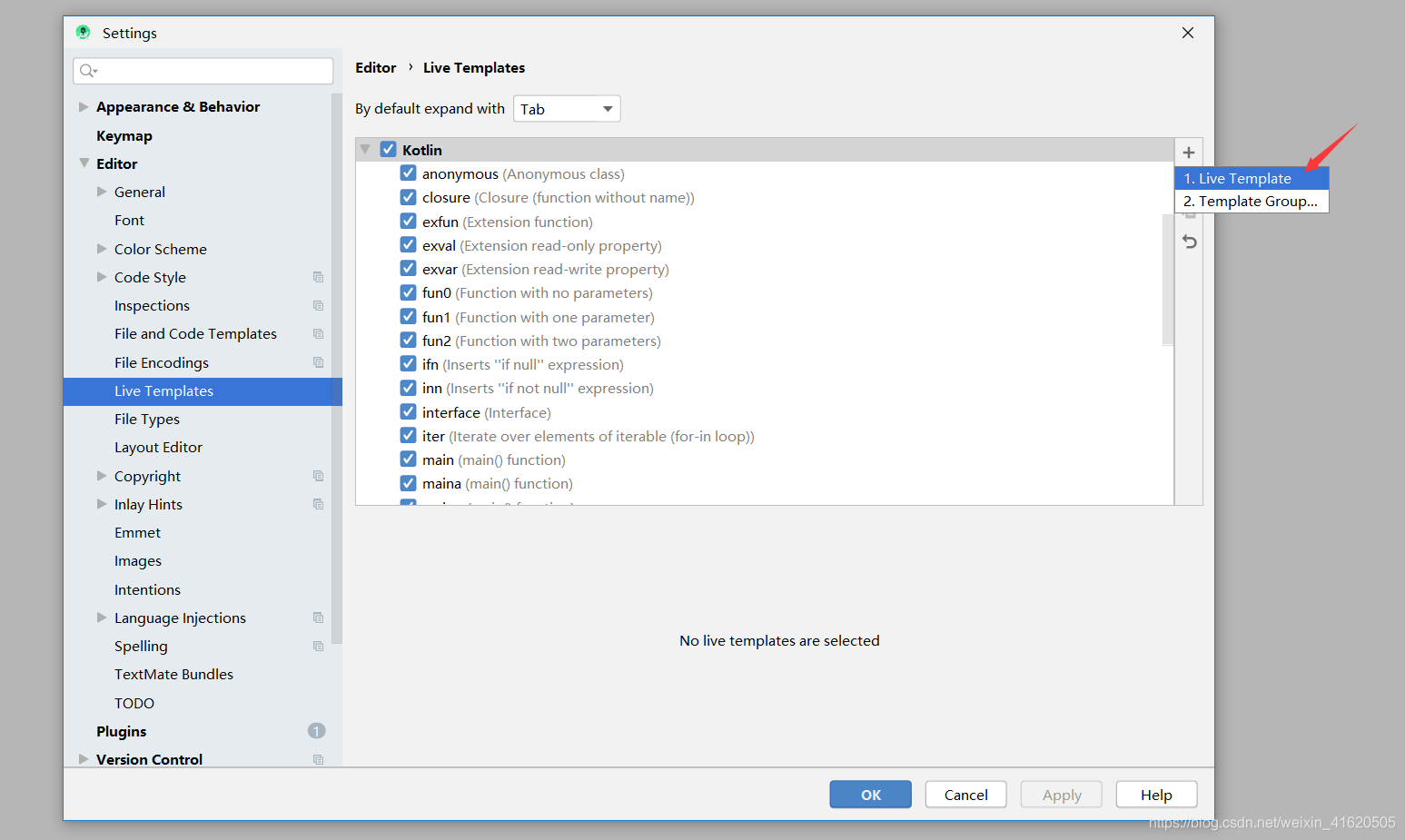The height and width of the screenshot is (840, 1405).
Task: Focus the settings search field
Action: click(x=203, y=71)
